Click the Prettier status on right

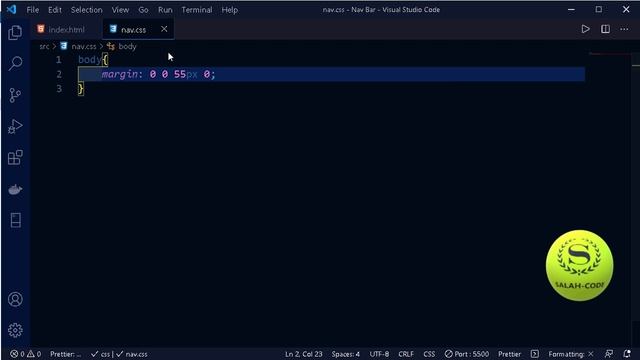click(x=509, y=354)
